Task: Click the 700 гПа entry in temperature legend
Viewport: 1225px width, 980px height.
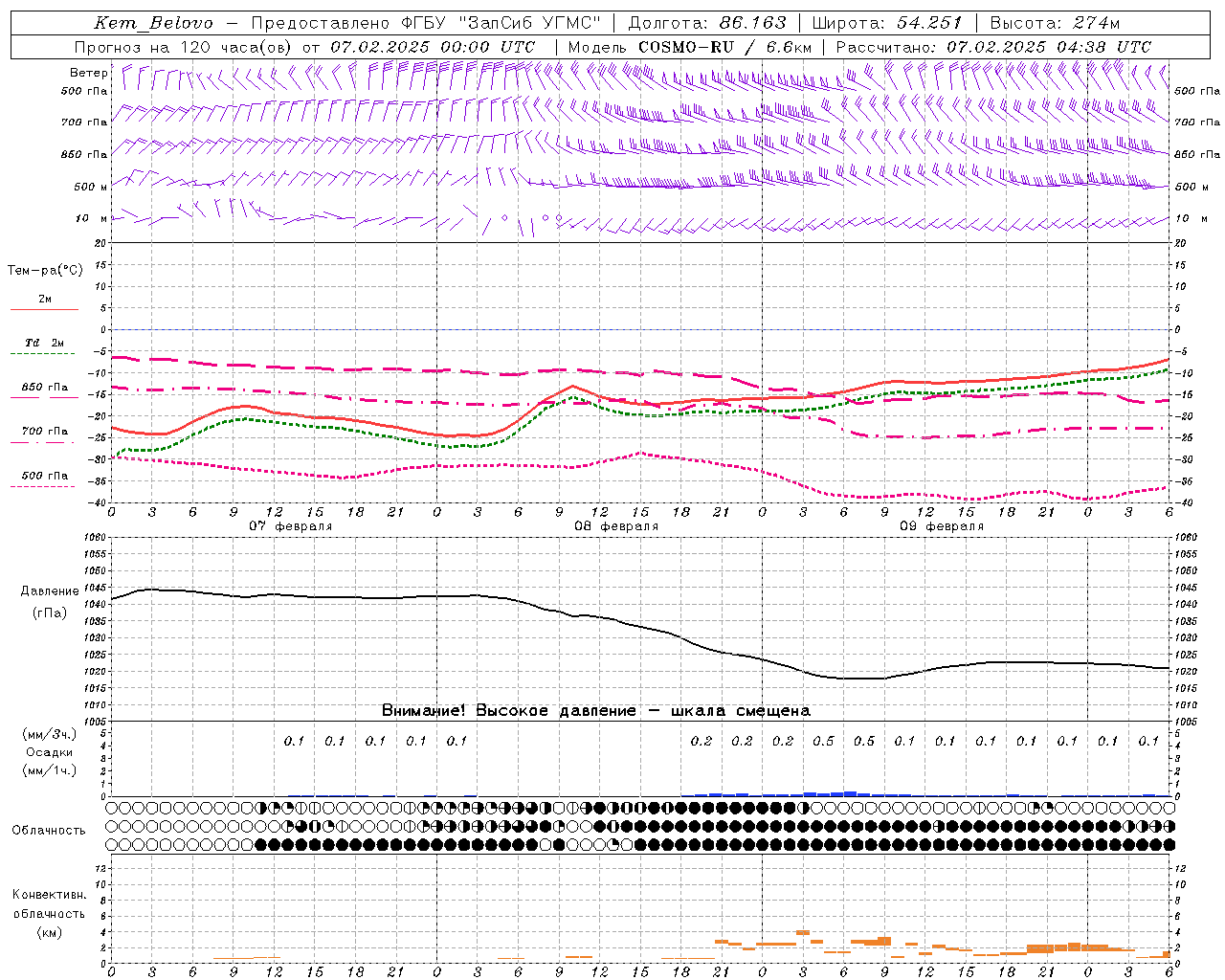Action: point(45,432)
